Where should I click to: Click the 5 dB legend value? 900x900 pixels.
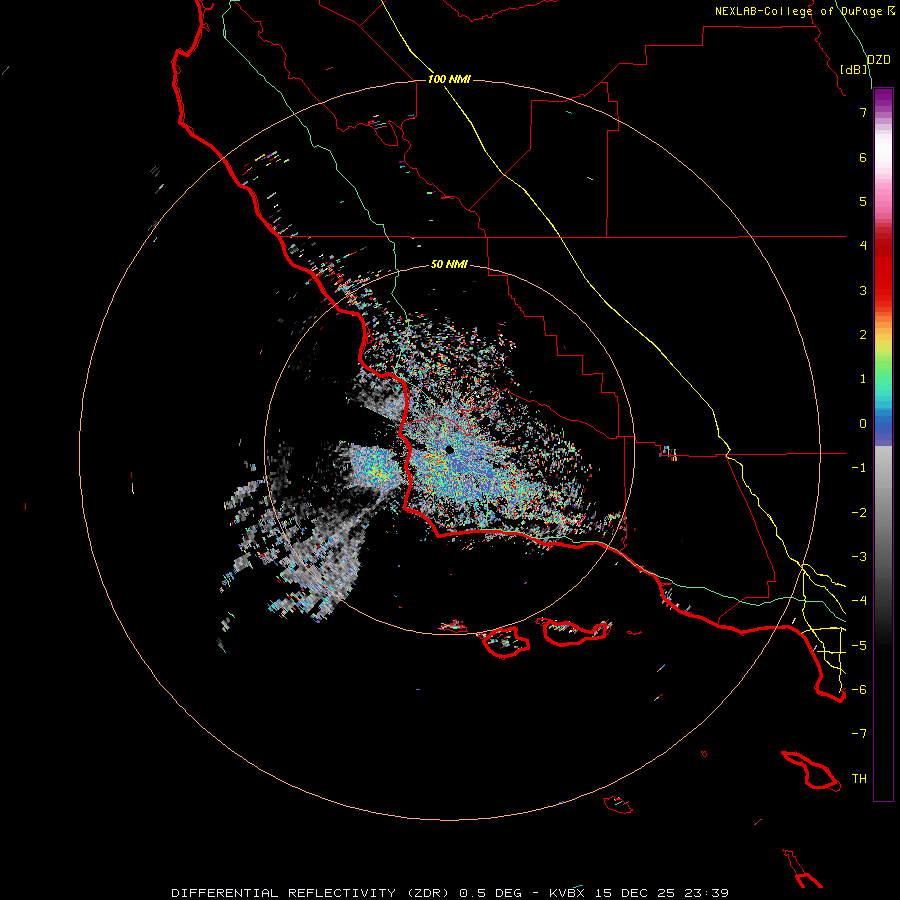pos(863,201)
